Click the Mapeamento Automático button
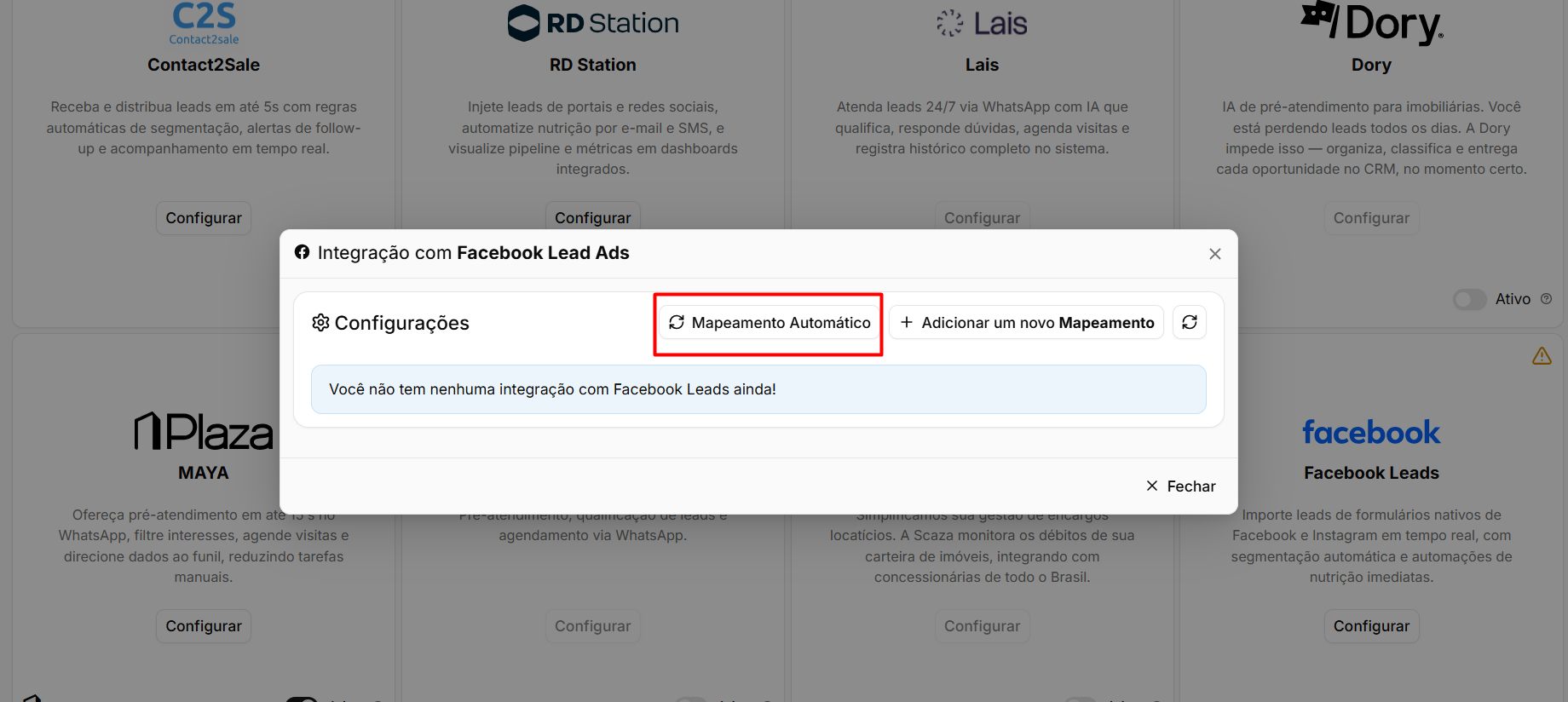 point(770,323)
